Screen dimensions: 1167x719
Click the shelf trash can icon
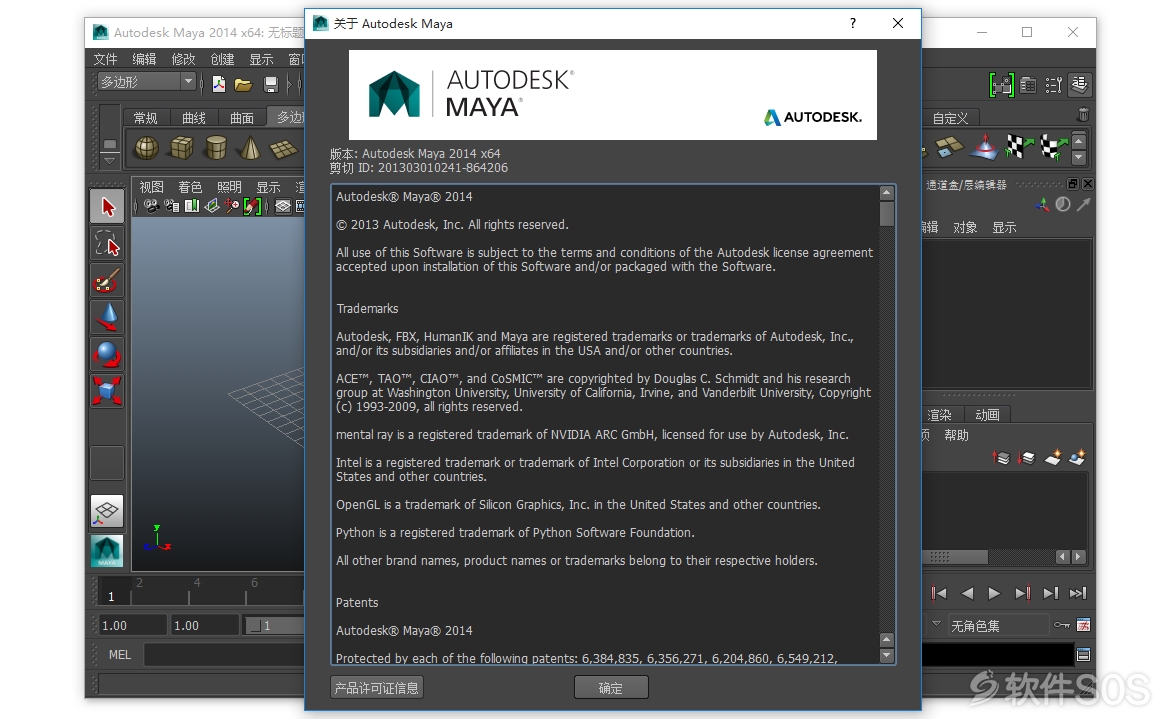(1083, 115)
